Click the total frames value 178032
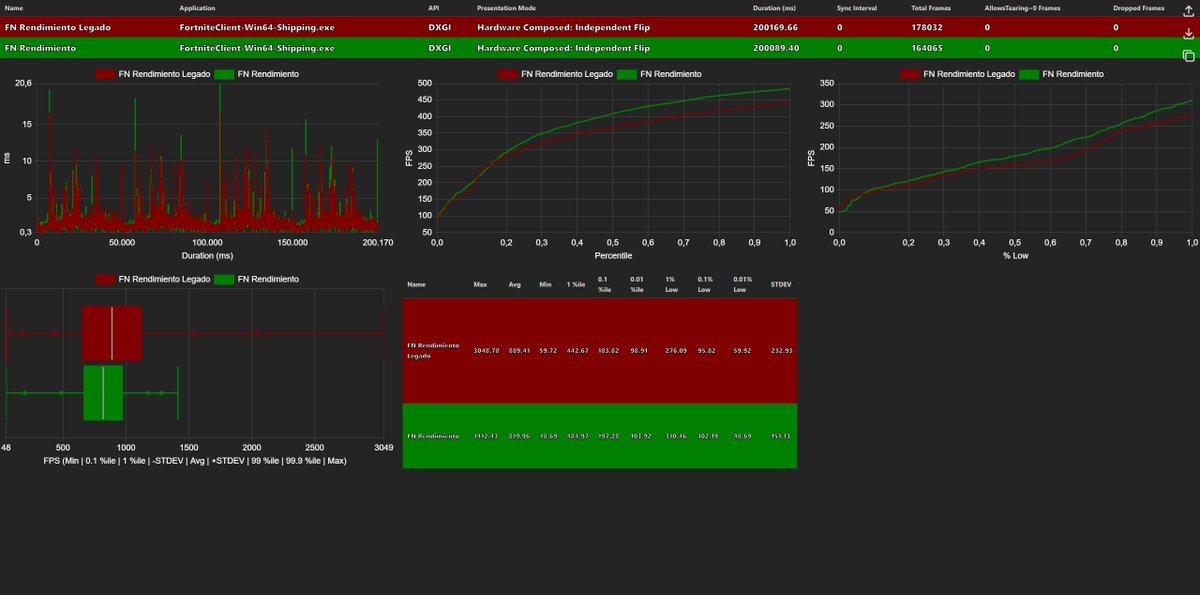The width and height of the screenshot is (1200, 595). (x=927, y=27)
